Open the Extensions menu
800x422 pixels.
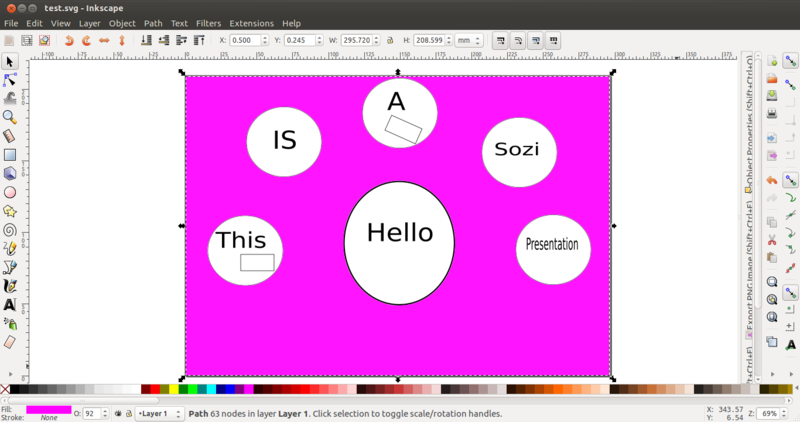[x=252, y=23]
